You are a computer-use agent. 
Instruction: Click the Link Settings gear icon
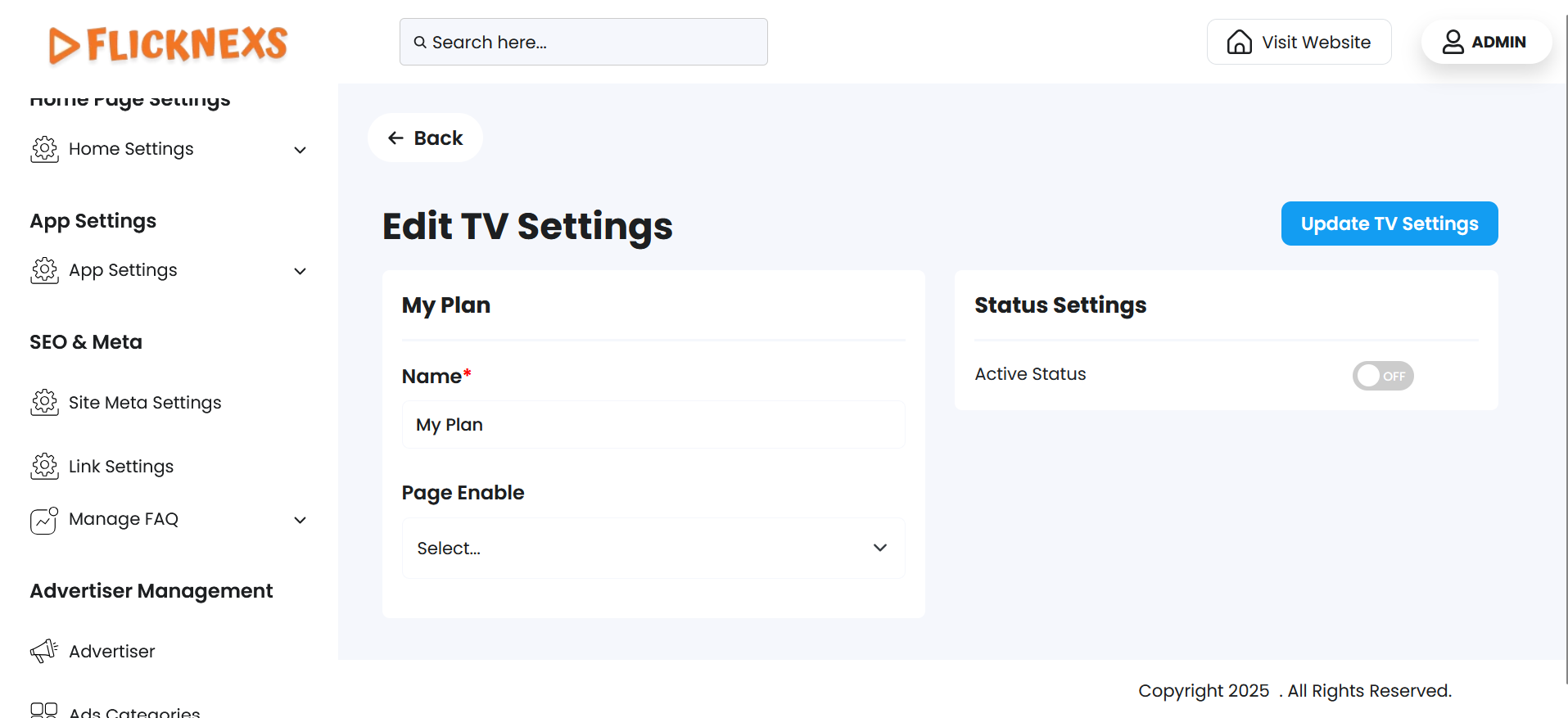[x=44, y=466]
